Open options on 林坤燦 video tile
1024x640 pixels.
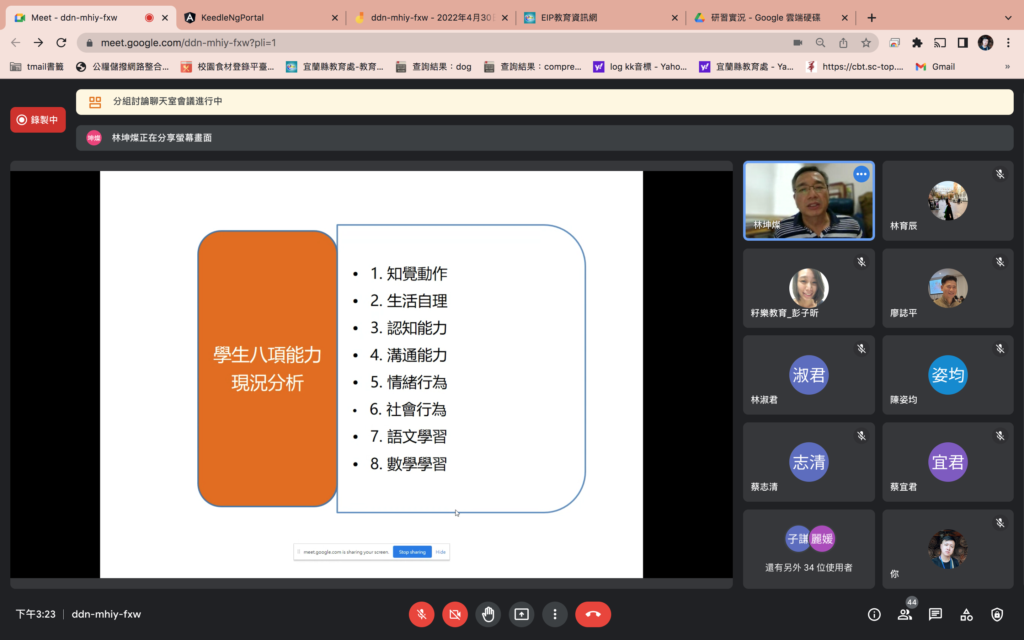tap(861, 174)
